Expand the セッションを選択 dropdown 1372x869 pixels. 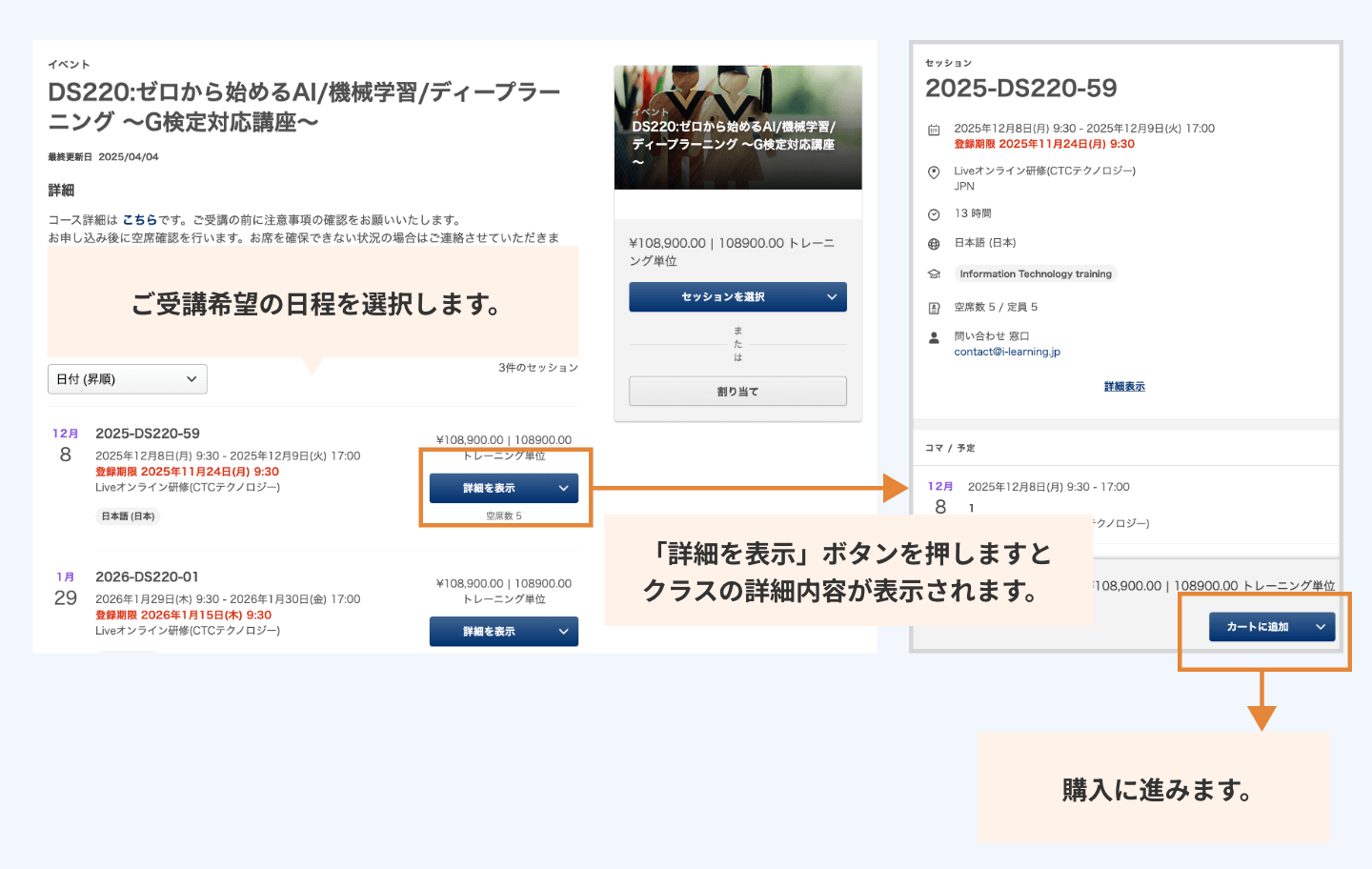[x=737, y=297]
